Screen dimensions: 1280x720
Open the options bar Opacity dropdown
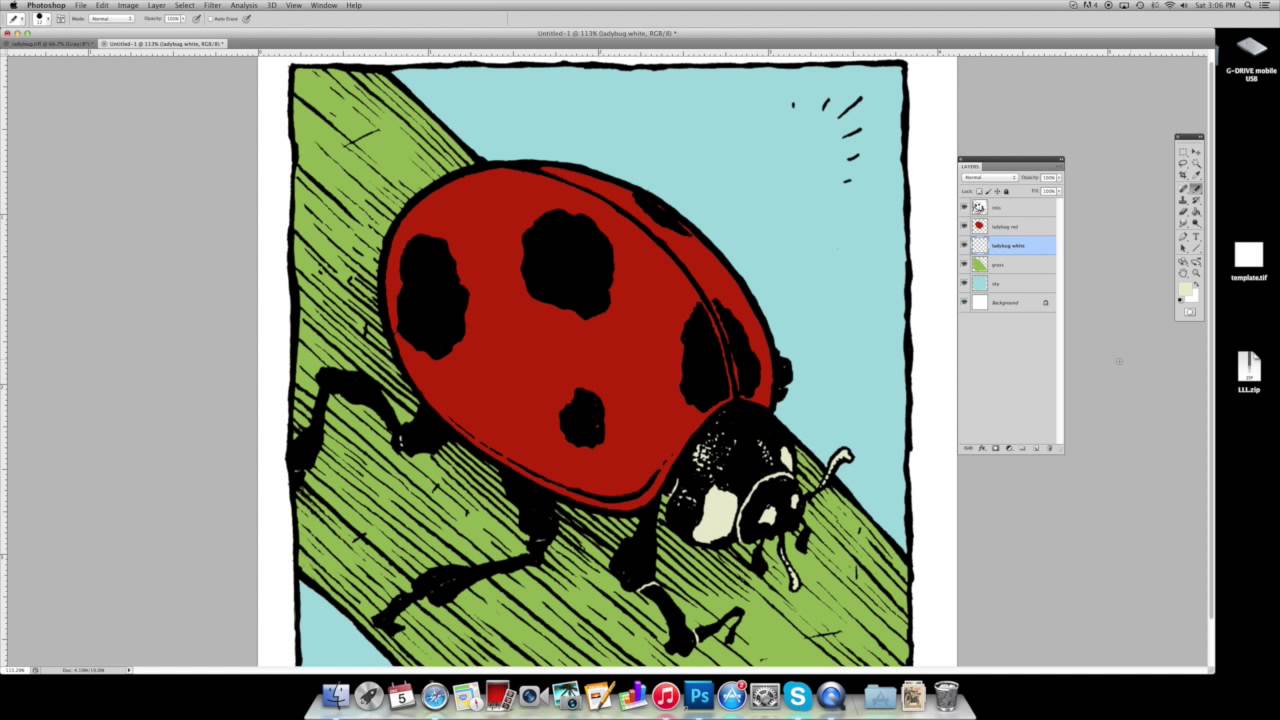point(183,19)
